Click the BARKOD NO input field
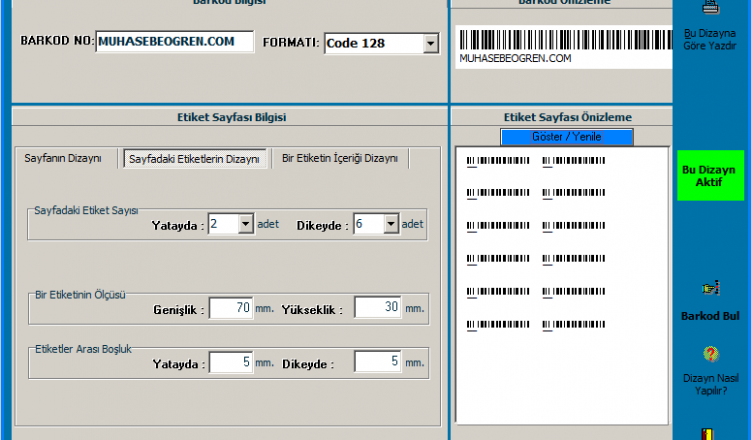 (175, 41)
